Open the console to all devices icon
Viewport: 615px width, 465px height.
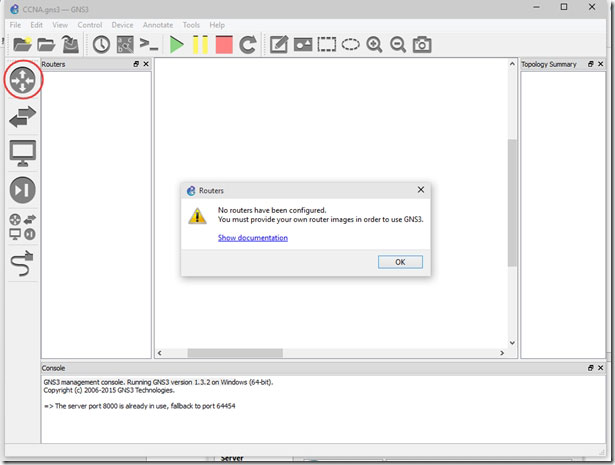point(149,44)
